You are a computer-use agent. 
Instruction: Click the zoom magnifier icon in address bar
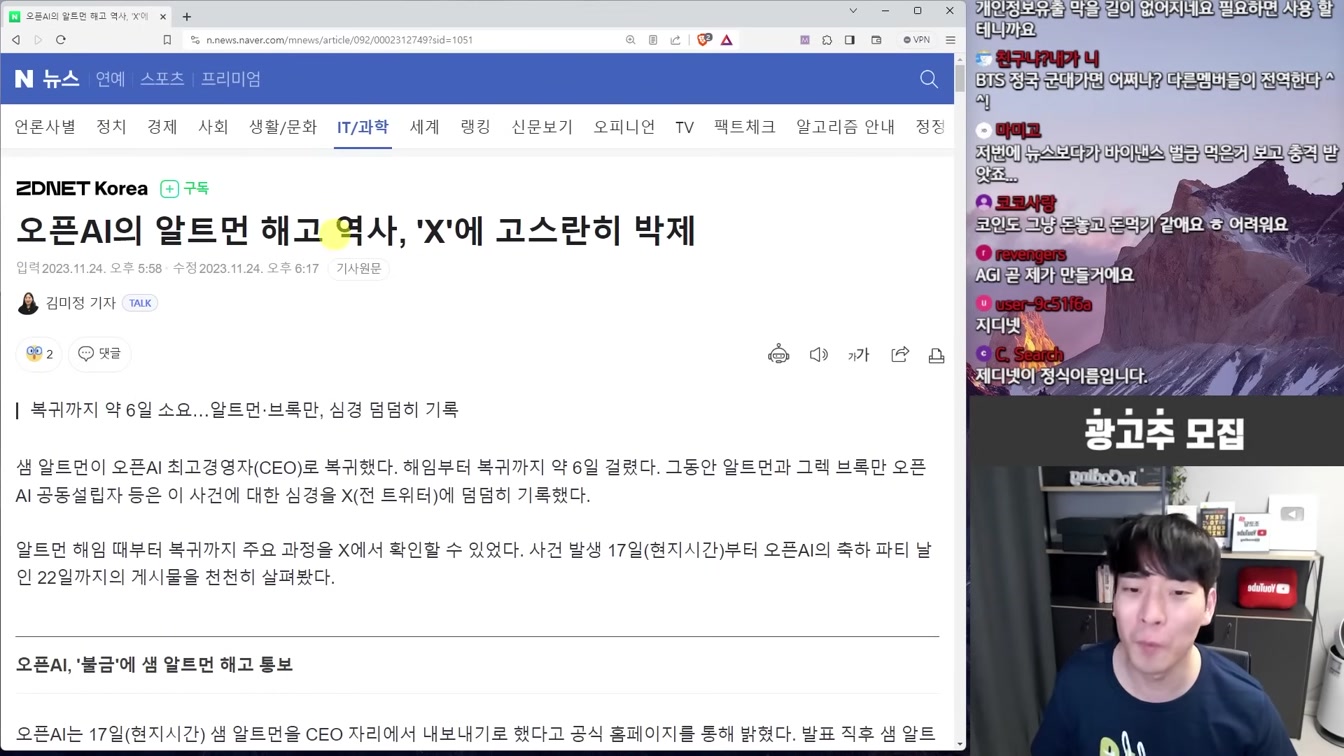click(630, 40)
